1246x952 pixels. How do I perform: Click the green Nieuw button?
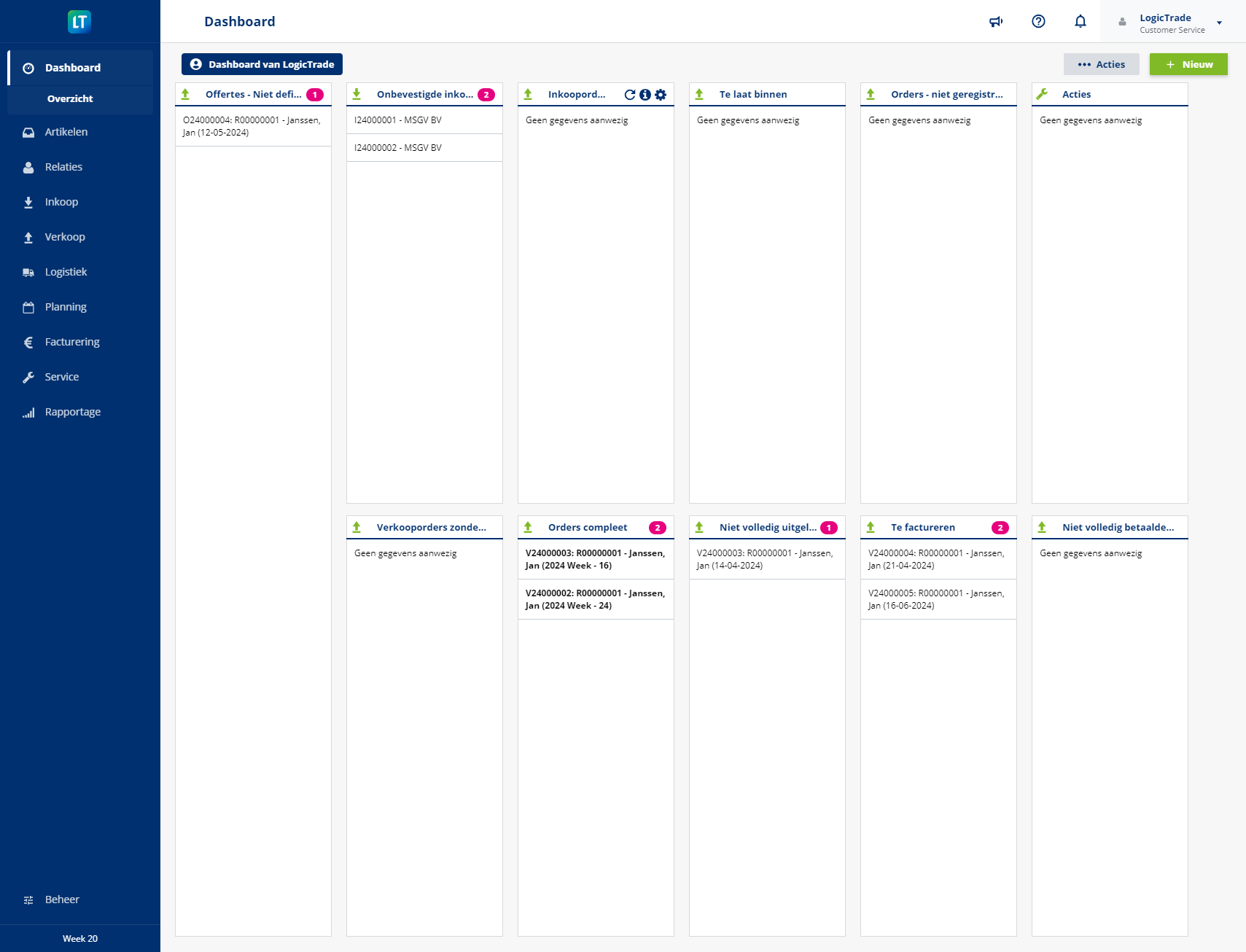1188,64
